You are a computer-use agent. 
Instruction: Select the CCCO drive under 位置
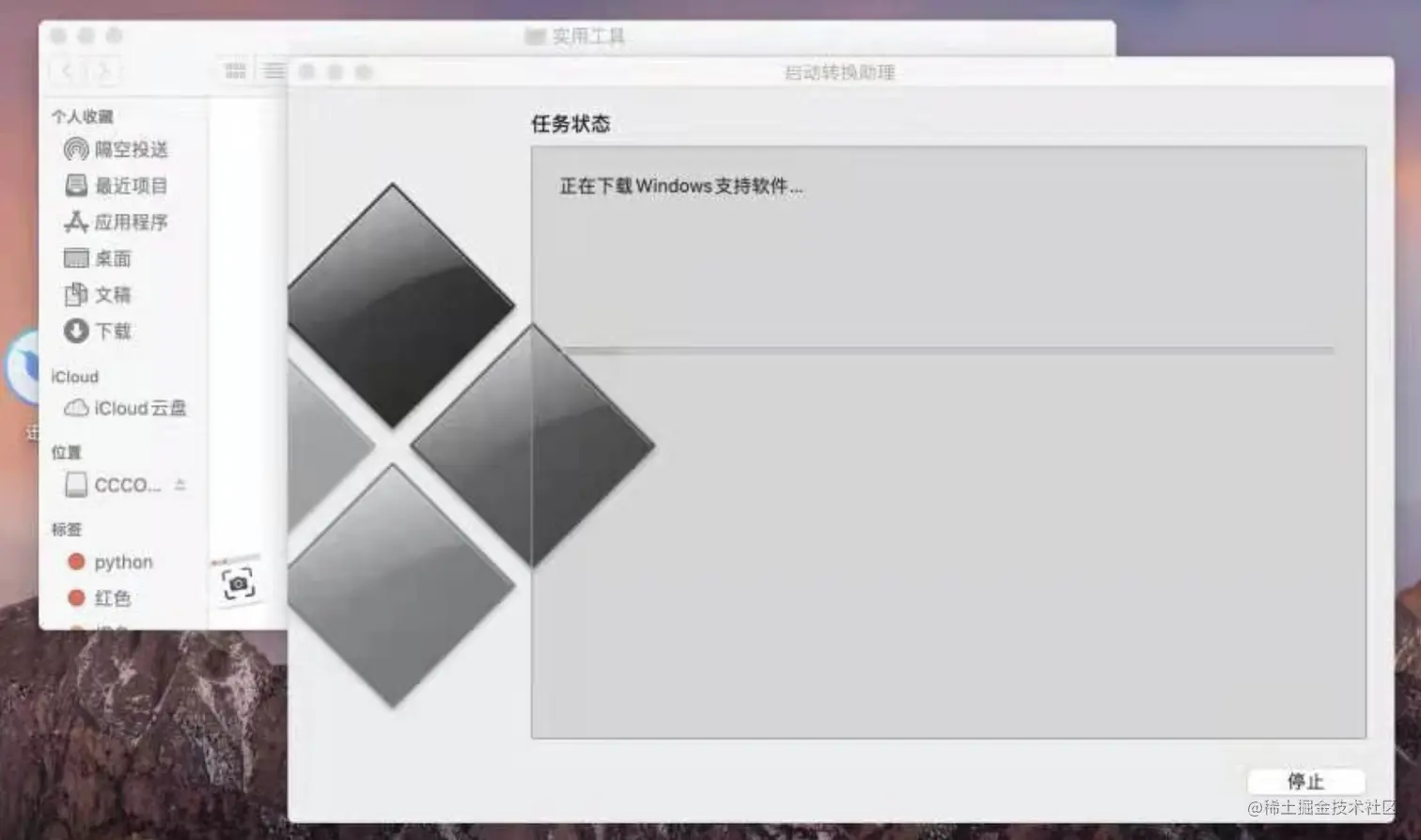(121, 485)
